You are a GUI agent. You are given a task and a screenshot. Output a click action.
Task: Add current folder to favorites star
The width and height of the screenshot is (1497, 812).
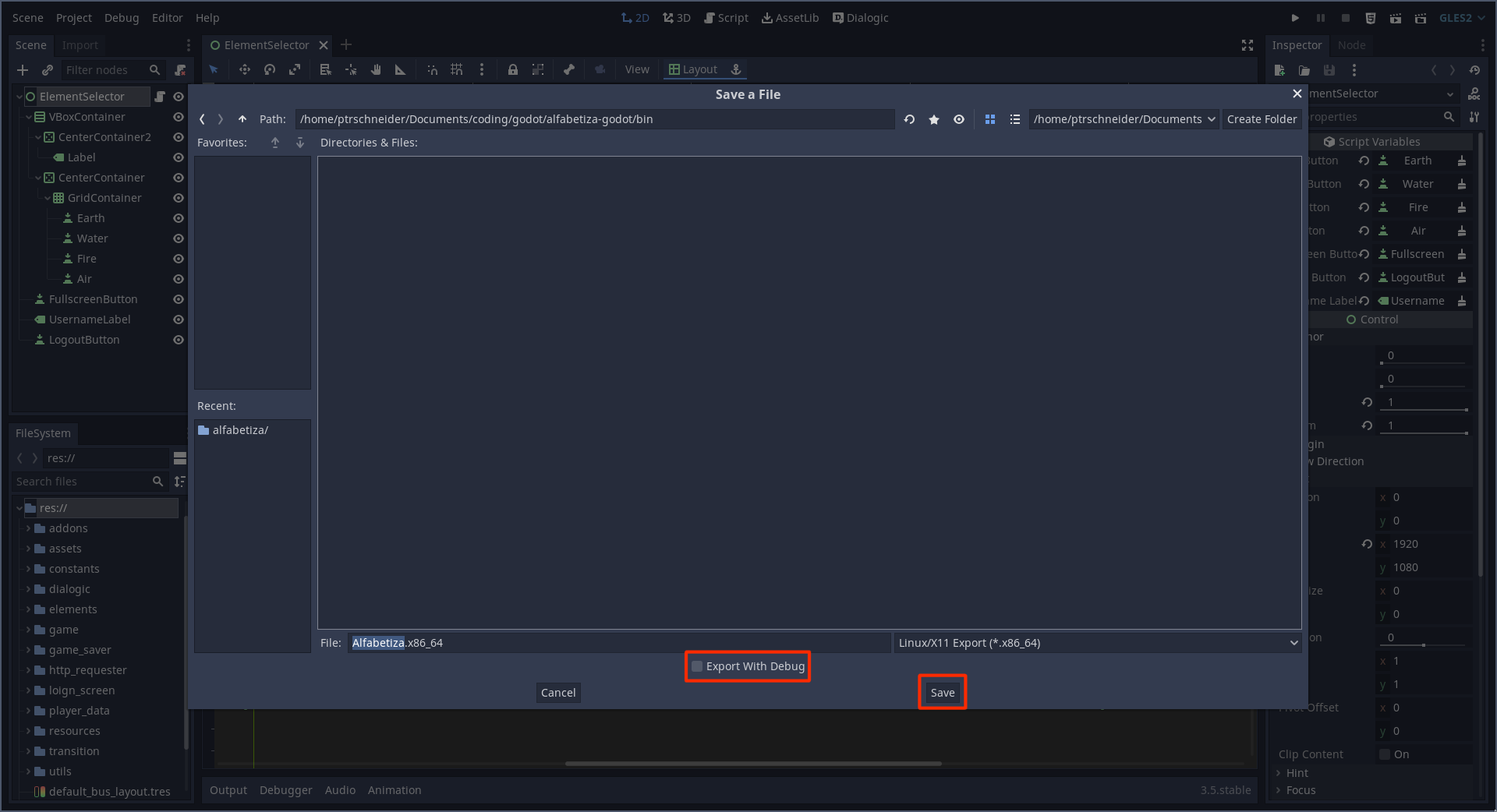pyautogui.click(x=934, y=119)
